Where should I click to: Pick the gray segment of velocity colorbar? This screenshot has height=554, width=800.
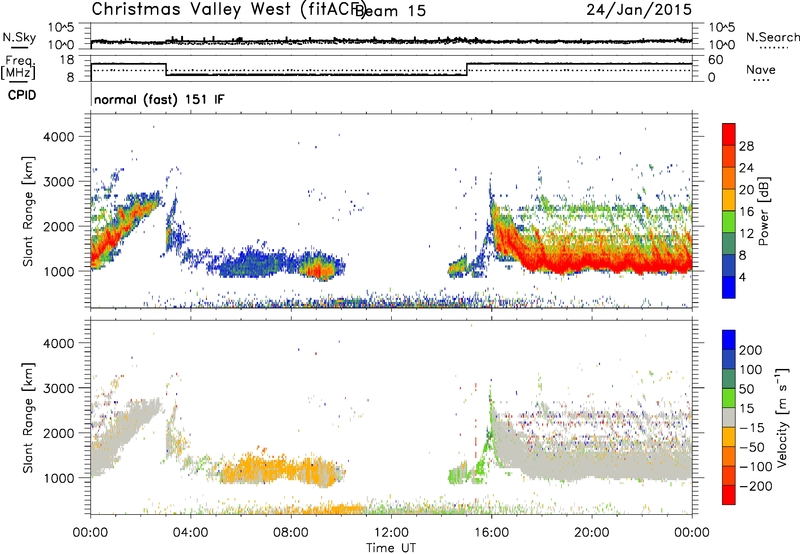(x=729, y=418)
